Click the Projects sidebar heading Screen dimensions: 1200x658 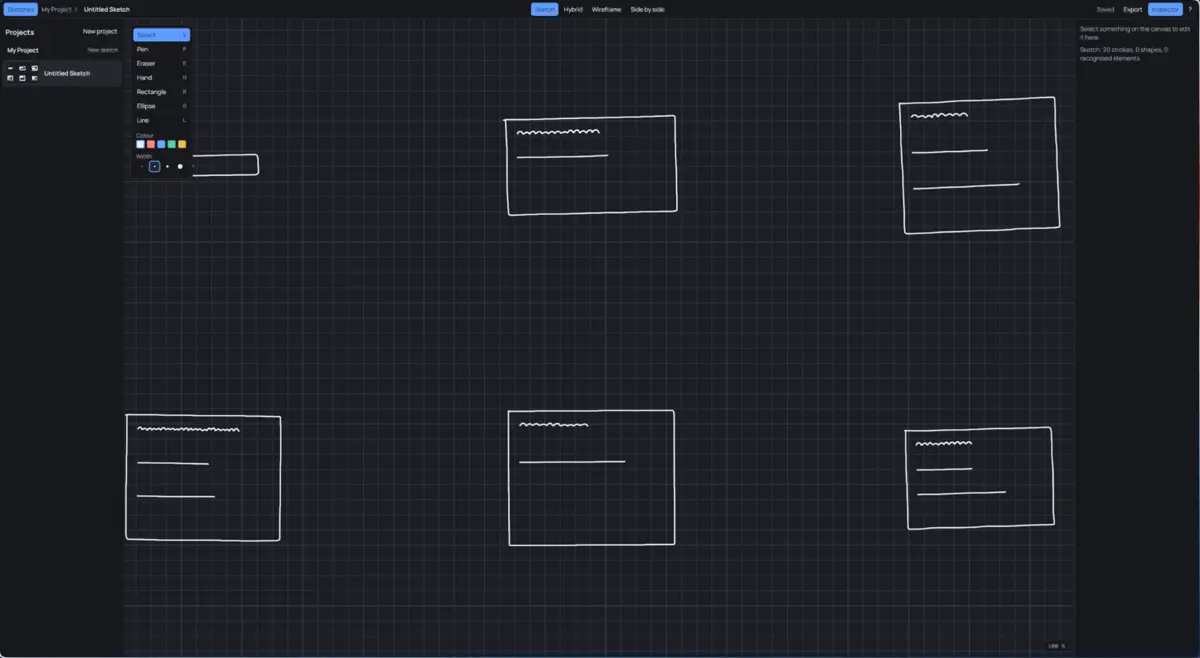pos(20,32)
